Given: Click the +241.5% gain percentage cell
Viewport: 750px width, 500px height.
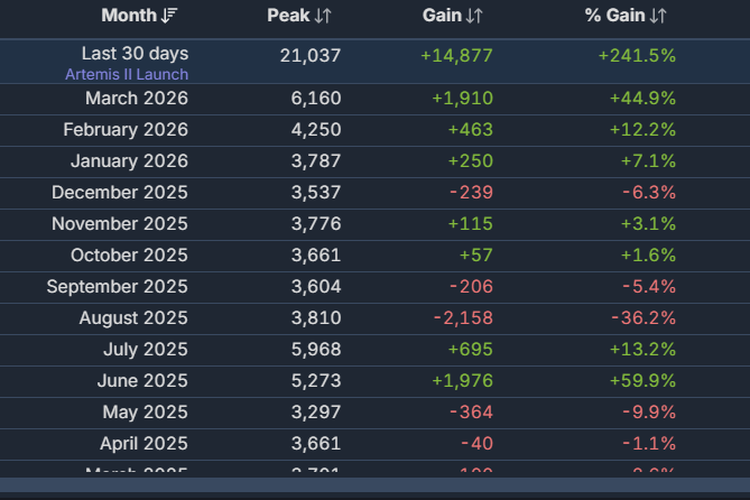Looking at the screenshot, I should point(637,56).
